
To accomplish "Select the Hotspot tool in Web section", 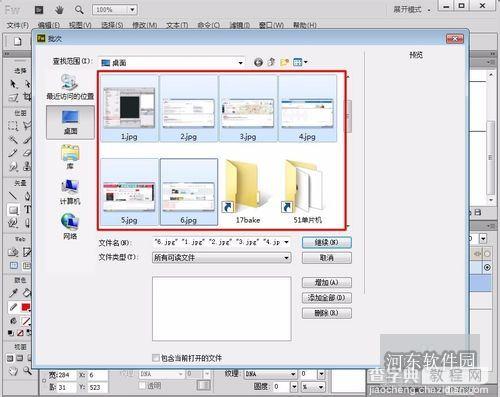I will pos(13,252).
